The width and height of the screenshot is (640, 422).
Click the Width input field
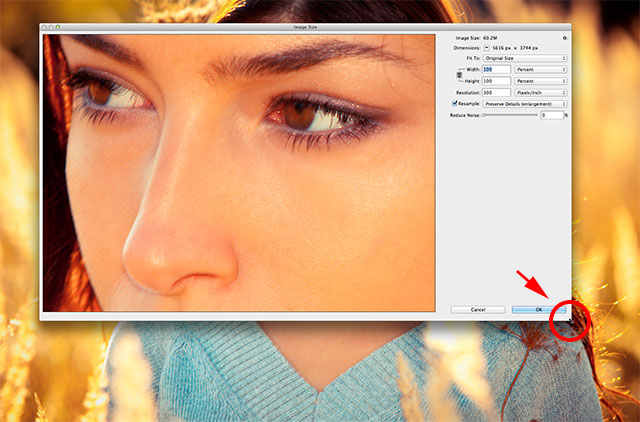497,69
